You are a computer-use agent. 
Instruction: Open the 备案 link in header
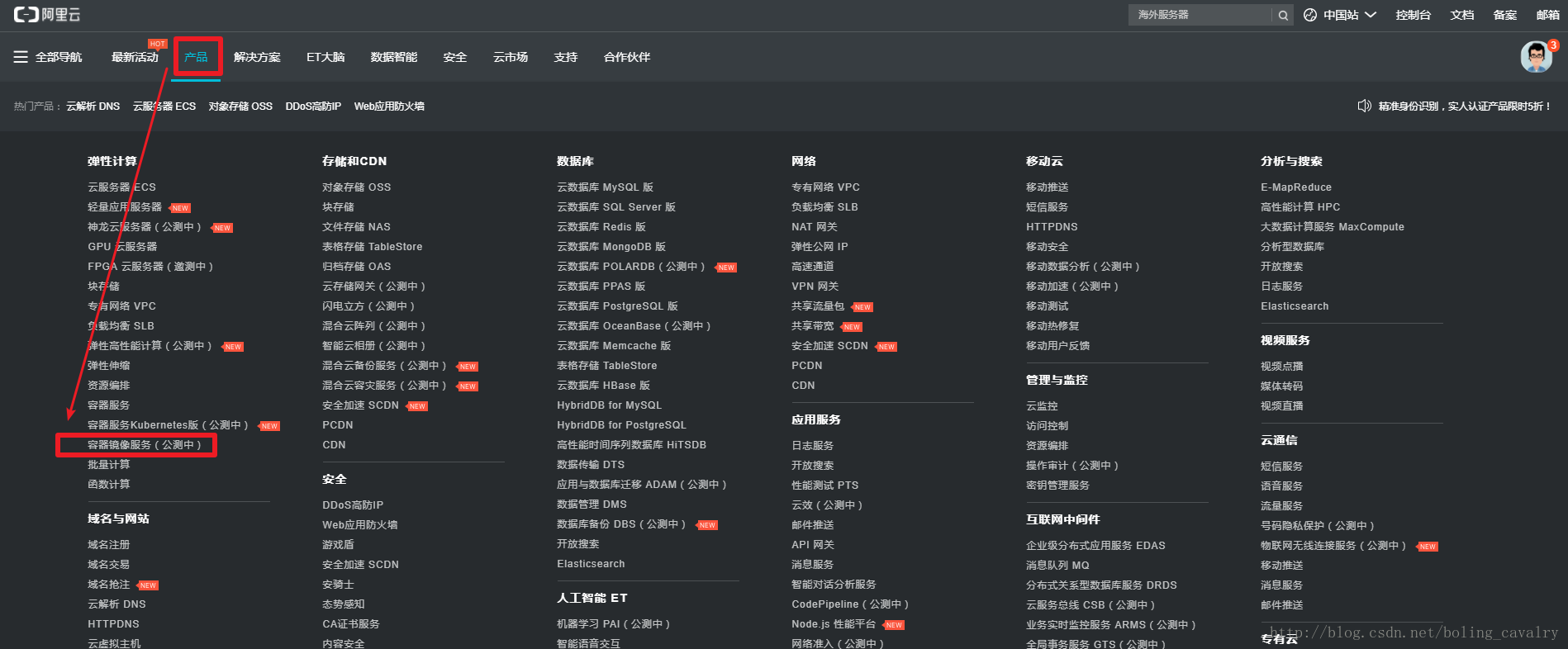(1505, 15)
